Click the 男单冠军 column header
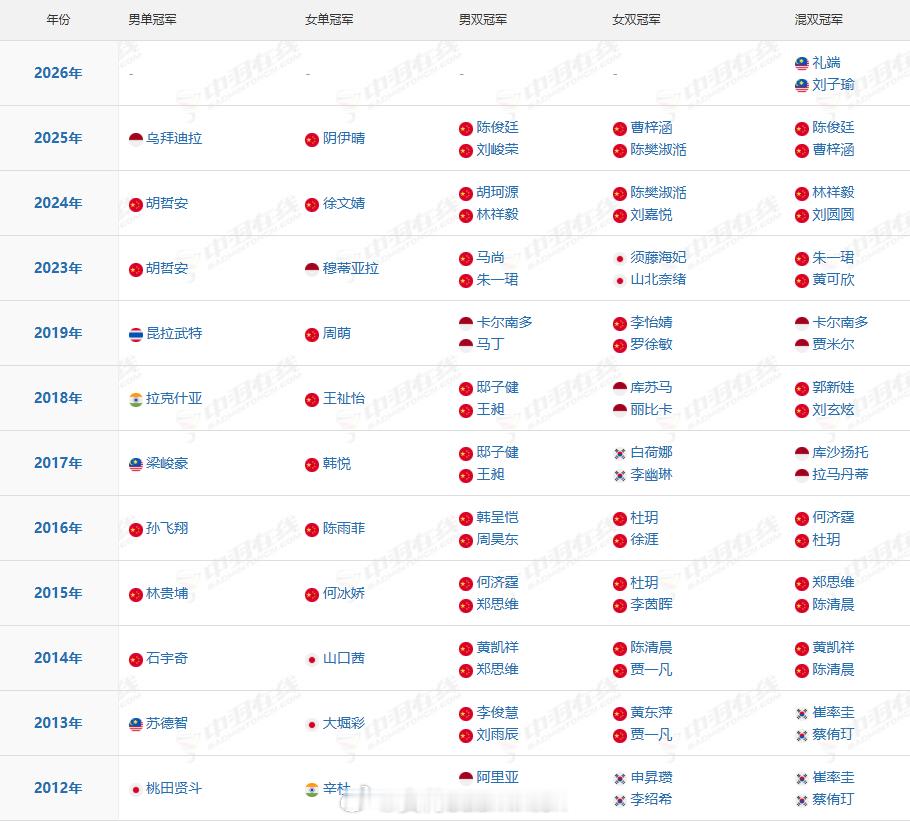The width and height of the screenshot is (910, 821). click(x=153, y=20)
